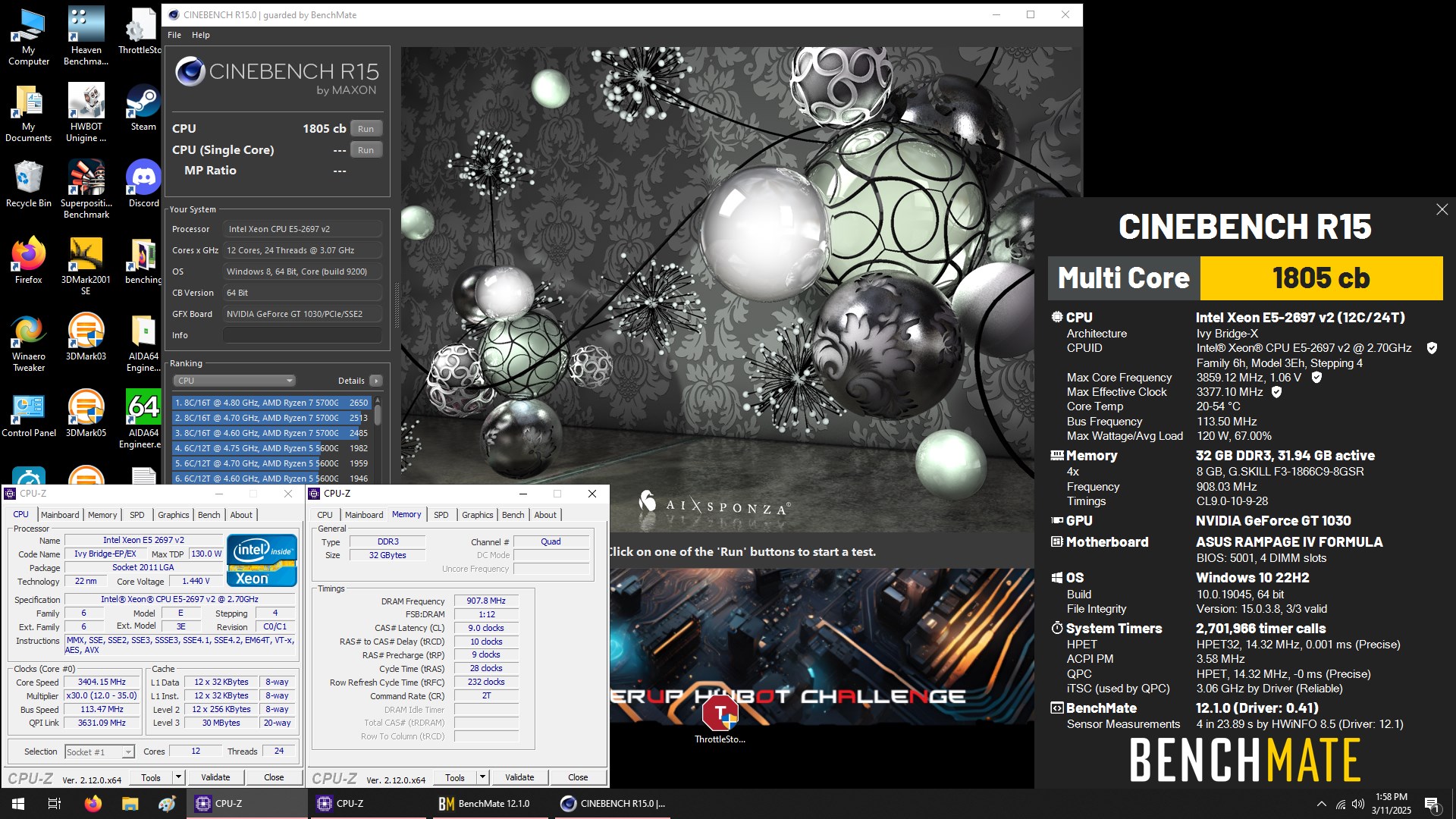Open My Computer desktop icon

[x=28, y=36]
